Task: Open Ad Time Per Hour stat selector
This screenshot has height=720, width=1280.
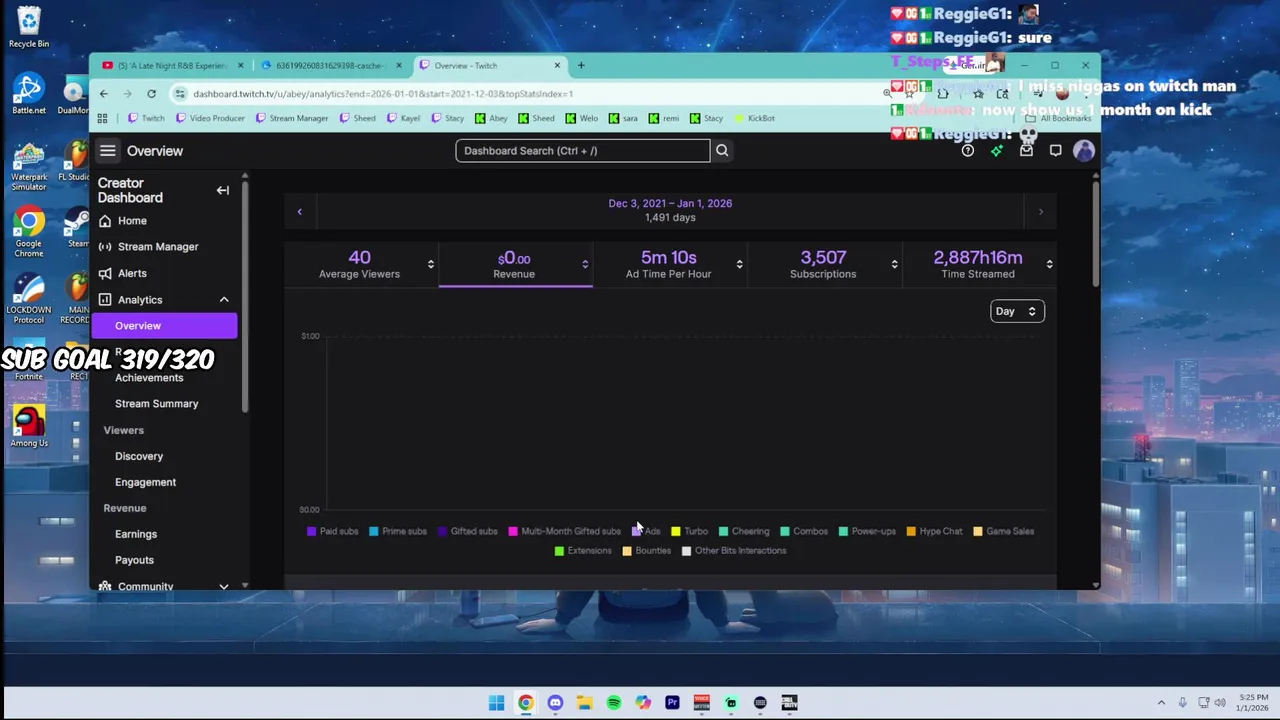Action: click(x=740, y=264)
